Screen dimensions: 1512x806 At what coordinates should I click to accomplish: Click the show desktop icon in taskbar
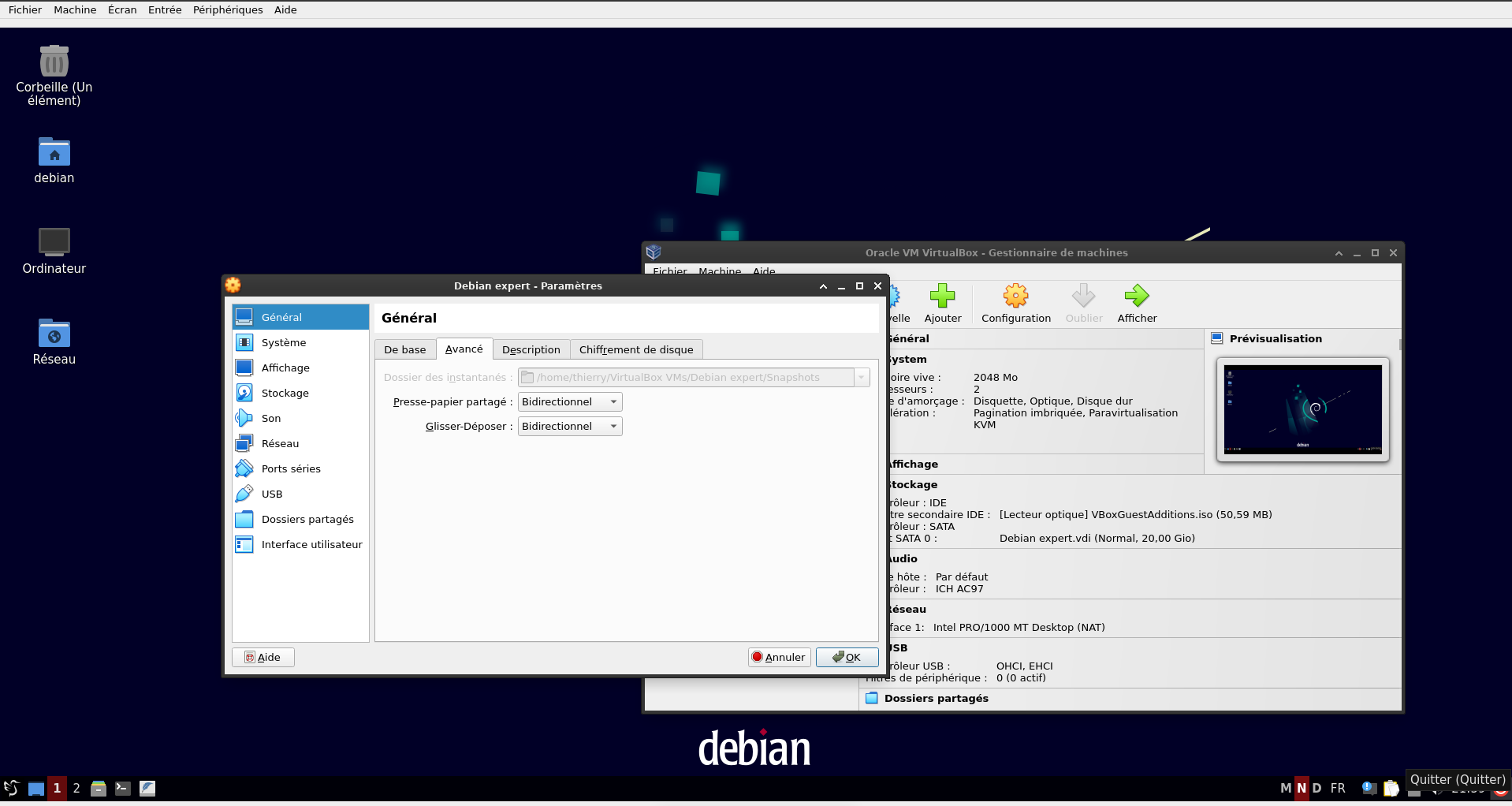click(36, 788)
